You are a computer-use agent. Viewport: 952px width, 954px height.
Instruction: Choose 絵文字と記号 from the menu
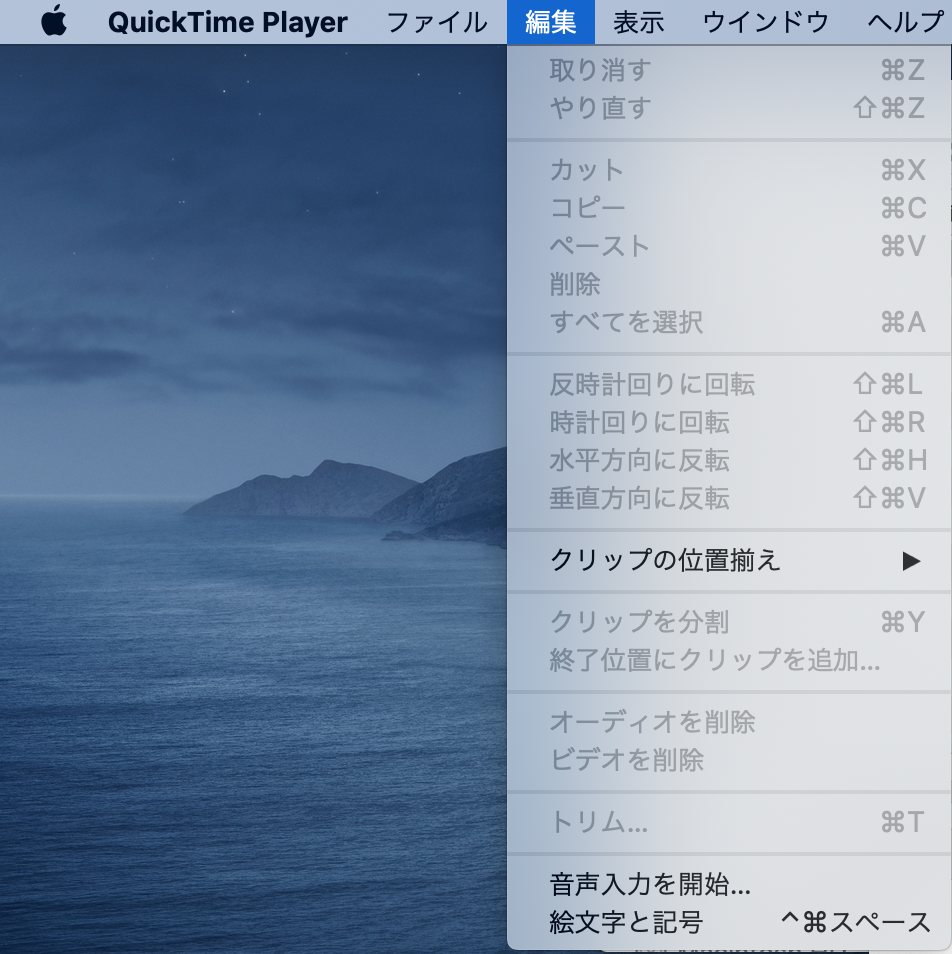coord(626,922)
